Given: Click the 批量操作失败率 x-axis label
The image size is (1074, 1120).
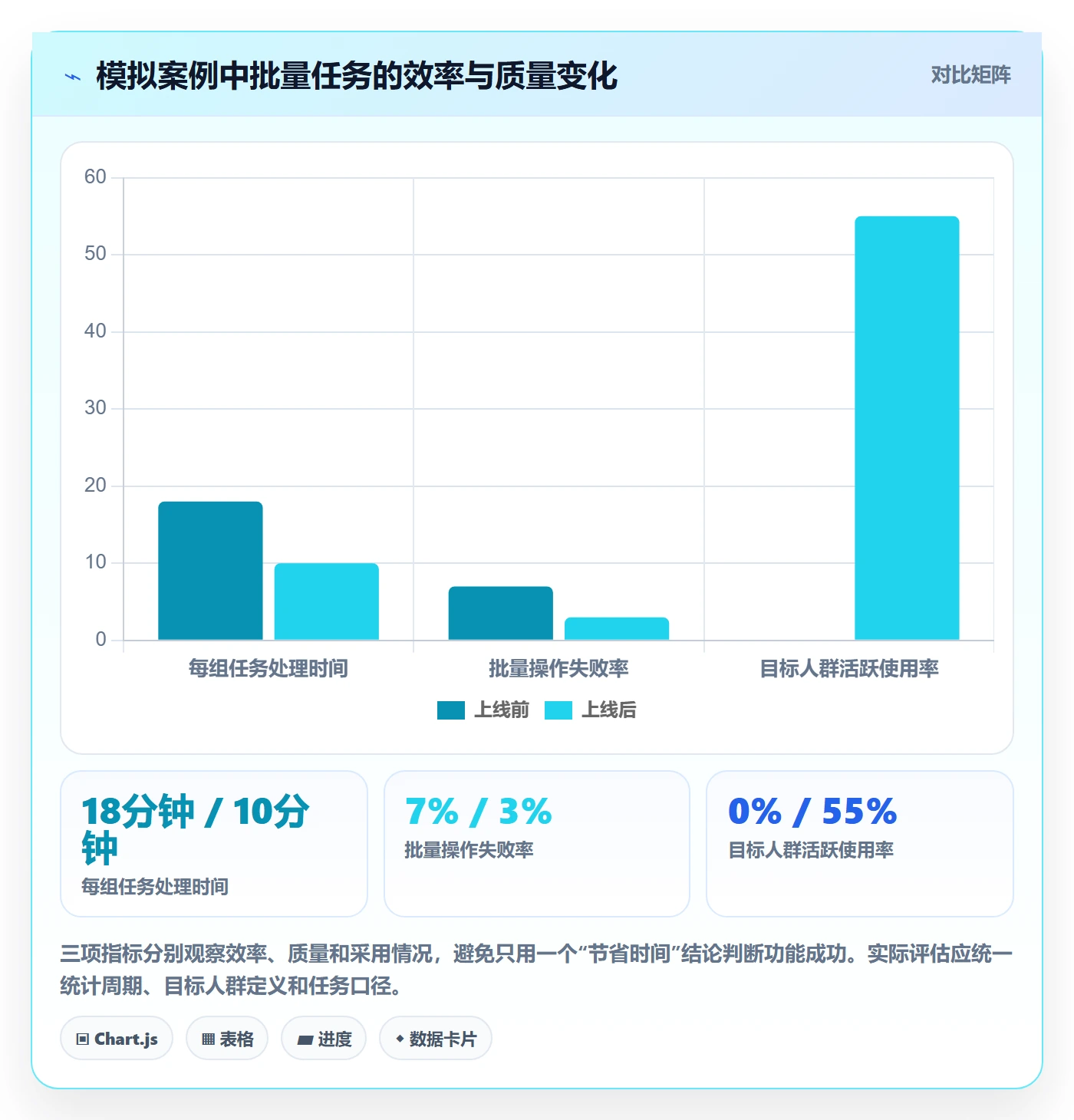Looking at the screenshot, I should [x=558, y=669].
